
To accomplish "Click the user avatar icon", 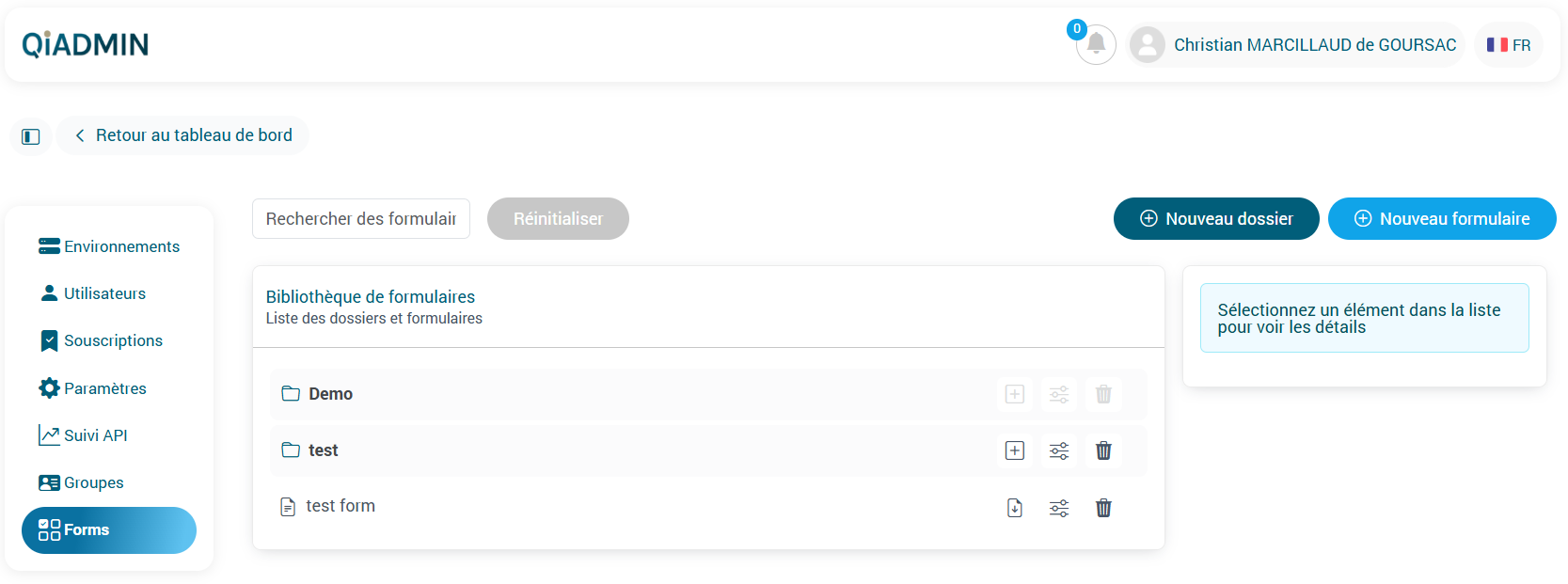I will tap(1147, 44).
